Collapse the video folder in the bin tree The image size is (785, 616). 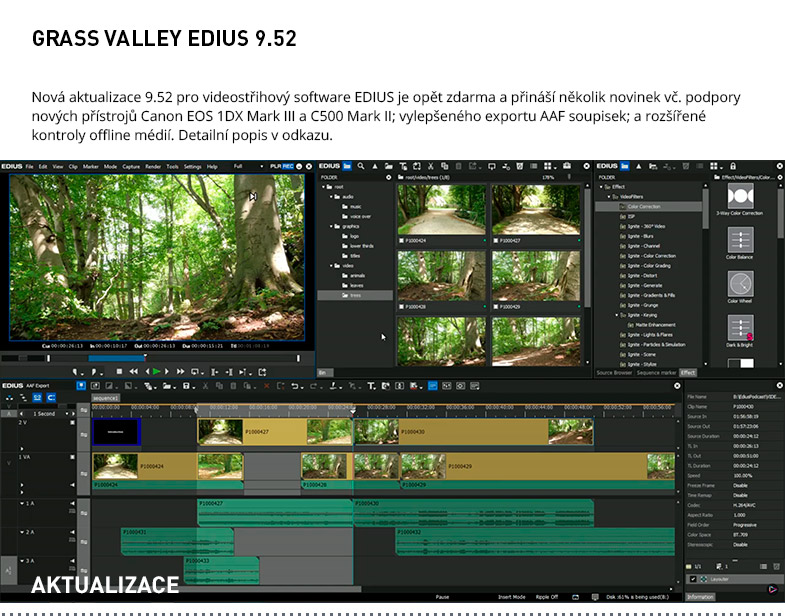click(331, 266)
